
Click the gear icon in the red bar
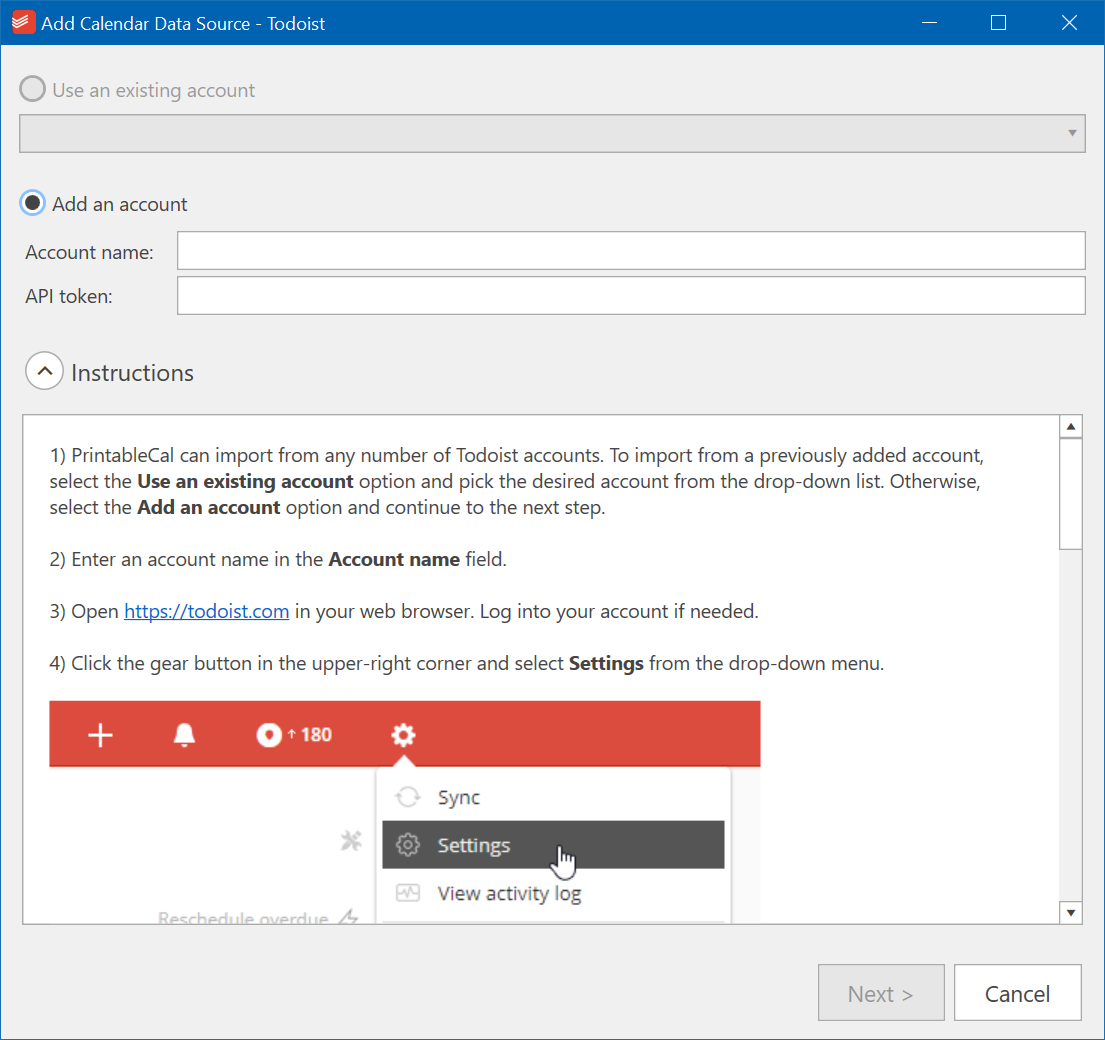(x=403, y=735)
